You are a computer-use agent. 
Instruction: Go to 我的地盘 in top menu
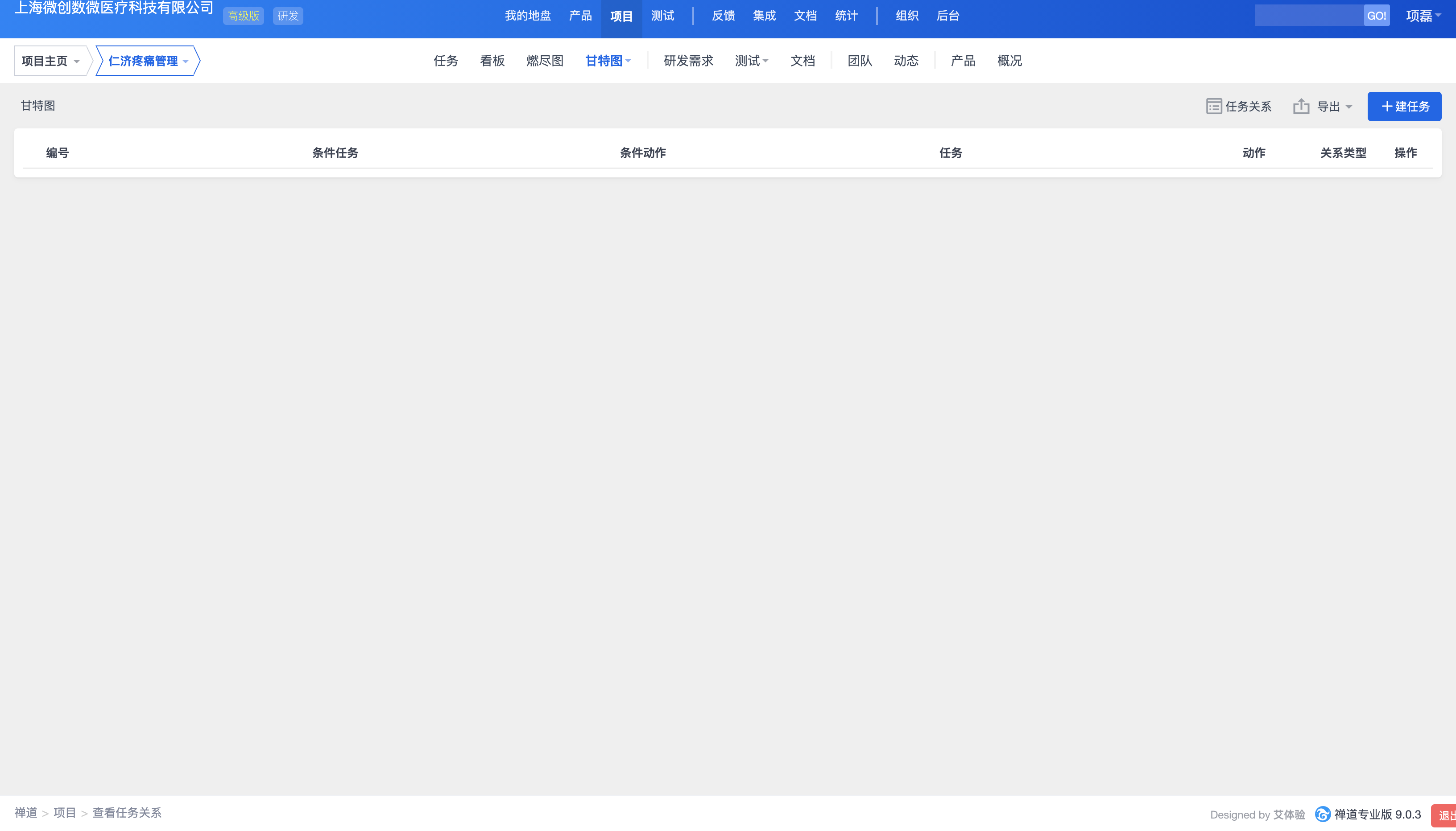528,16
